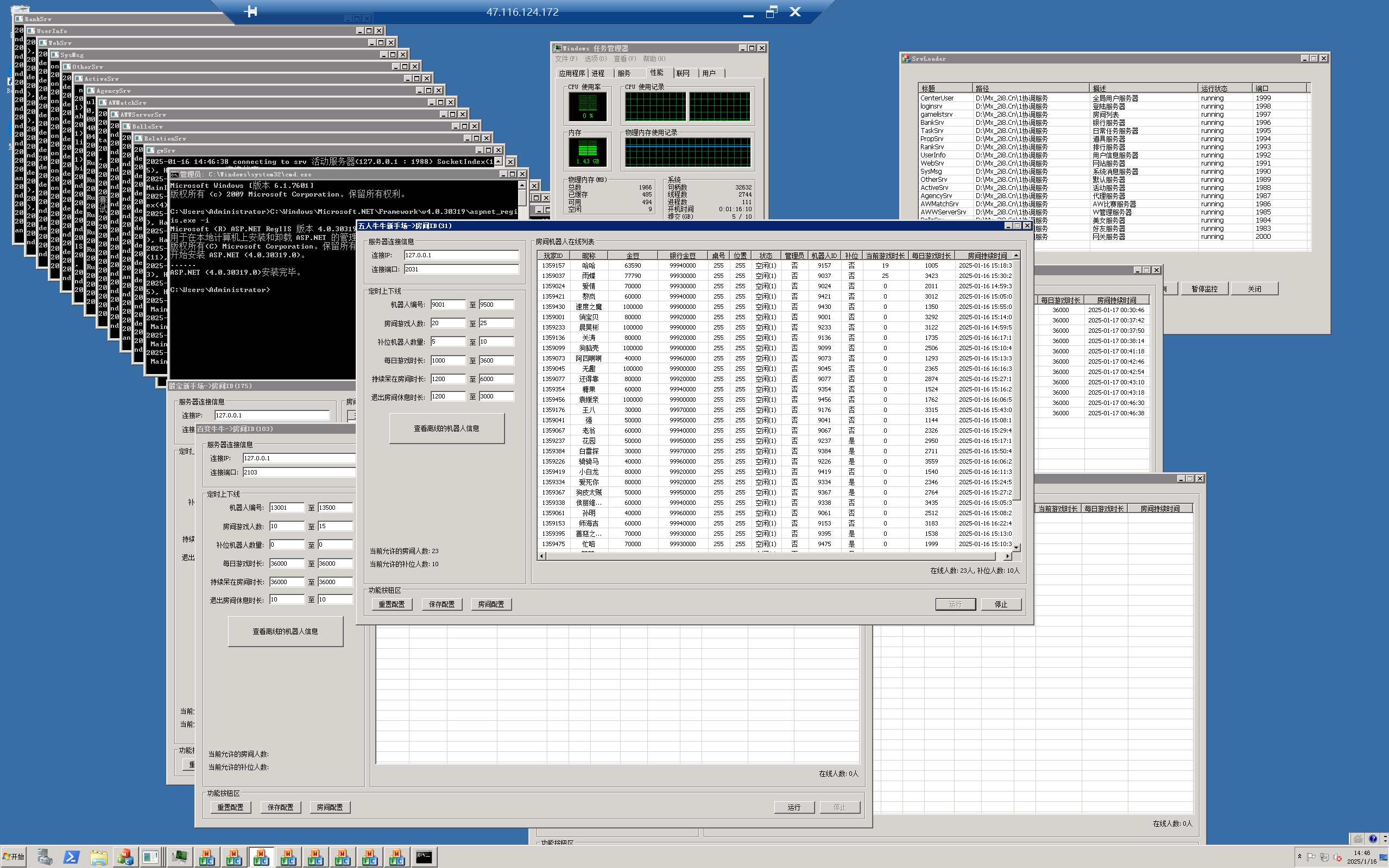Viewport: 1389px width, 868px height.
Task: Click the 连接端口 field showing 2031
Action: [x=462, y=269]
